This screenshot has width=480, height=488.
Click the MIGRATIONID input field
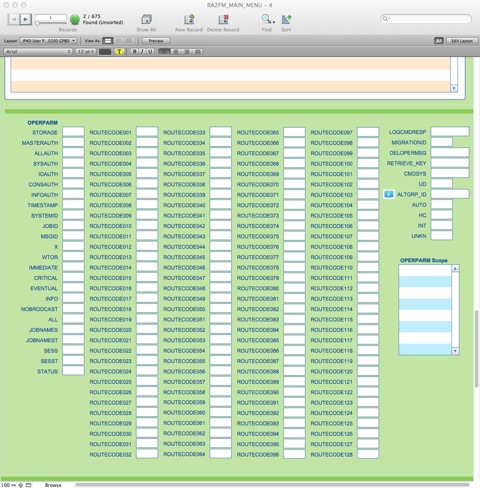click(442, 142)
